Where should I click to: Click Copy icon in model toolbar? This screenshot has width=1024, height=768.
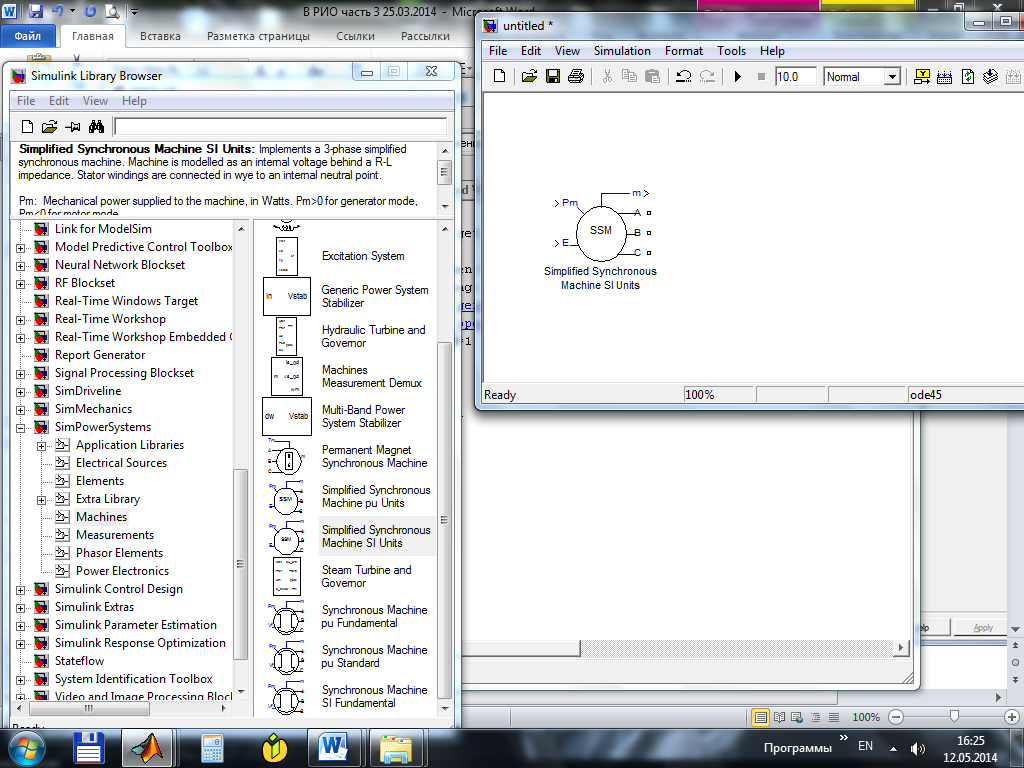click(630, 76)
